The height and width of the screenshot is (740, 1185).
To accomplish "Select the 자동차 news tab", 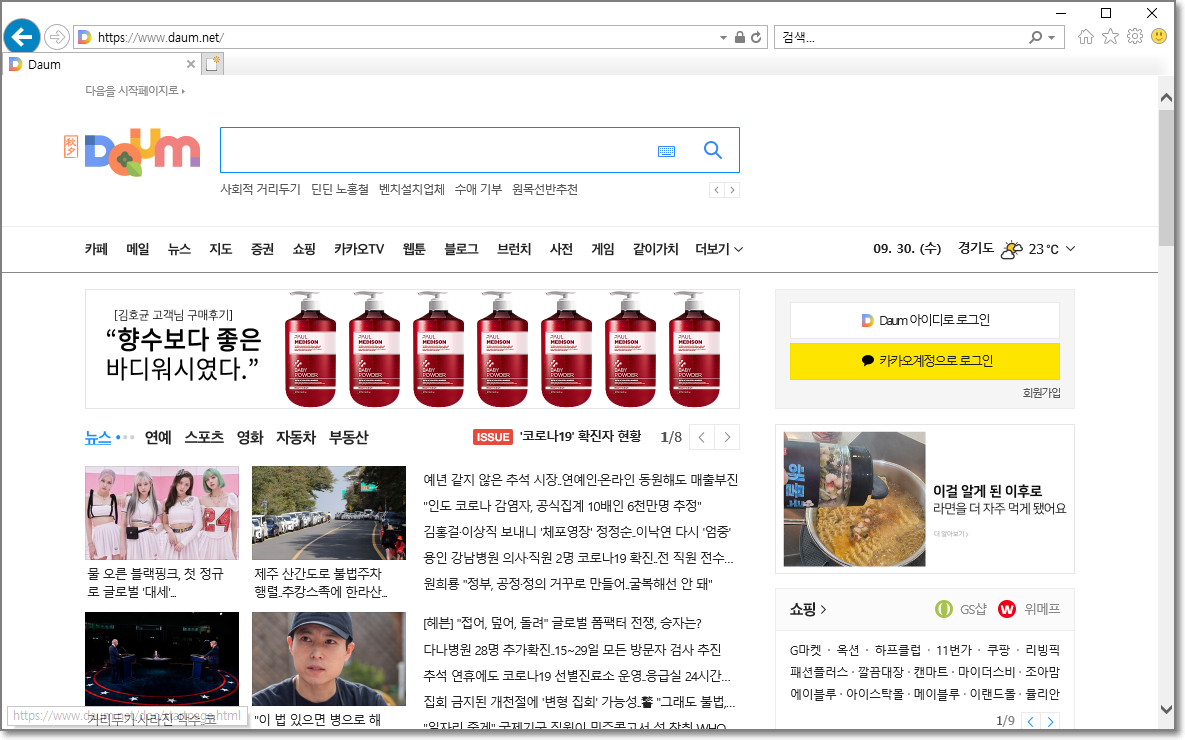I will click(295, 437).
